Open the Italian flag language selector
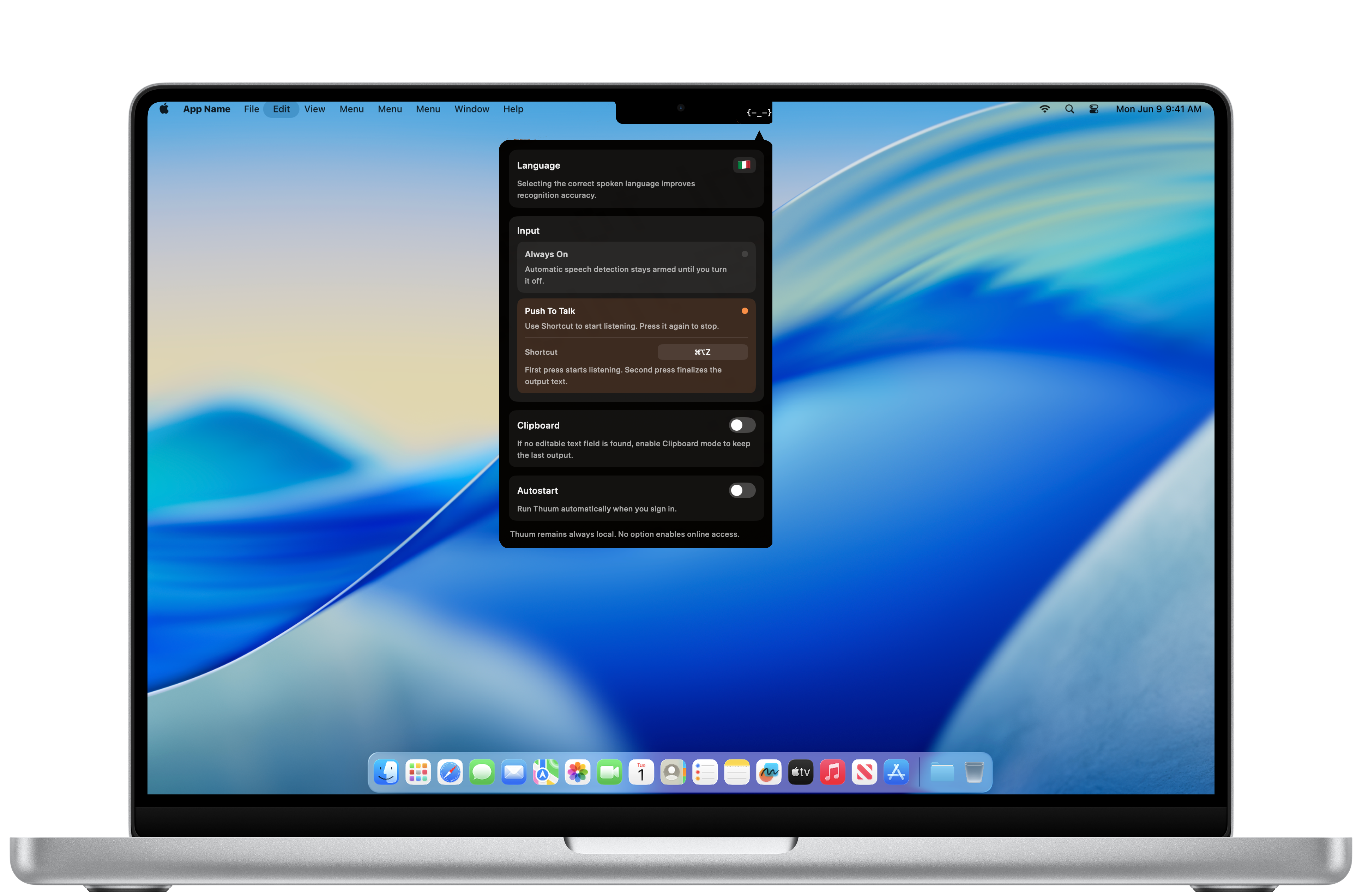Screen dimensions: 1362x896 pyautogui.click(x=744, y=165)
